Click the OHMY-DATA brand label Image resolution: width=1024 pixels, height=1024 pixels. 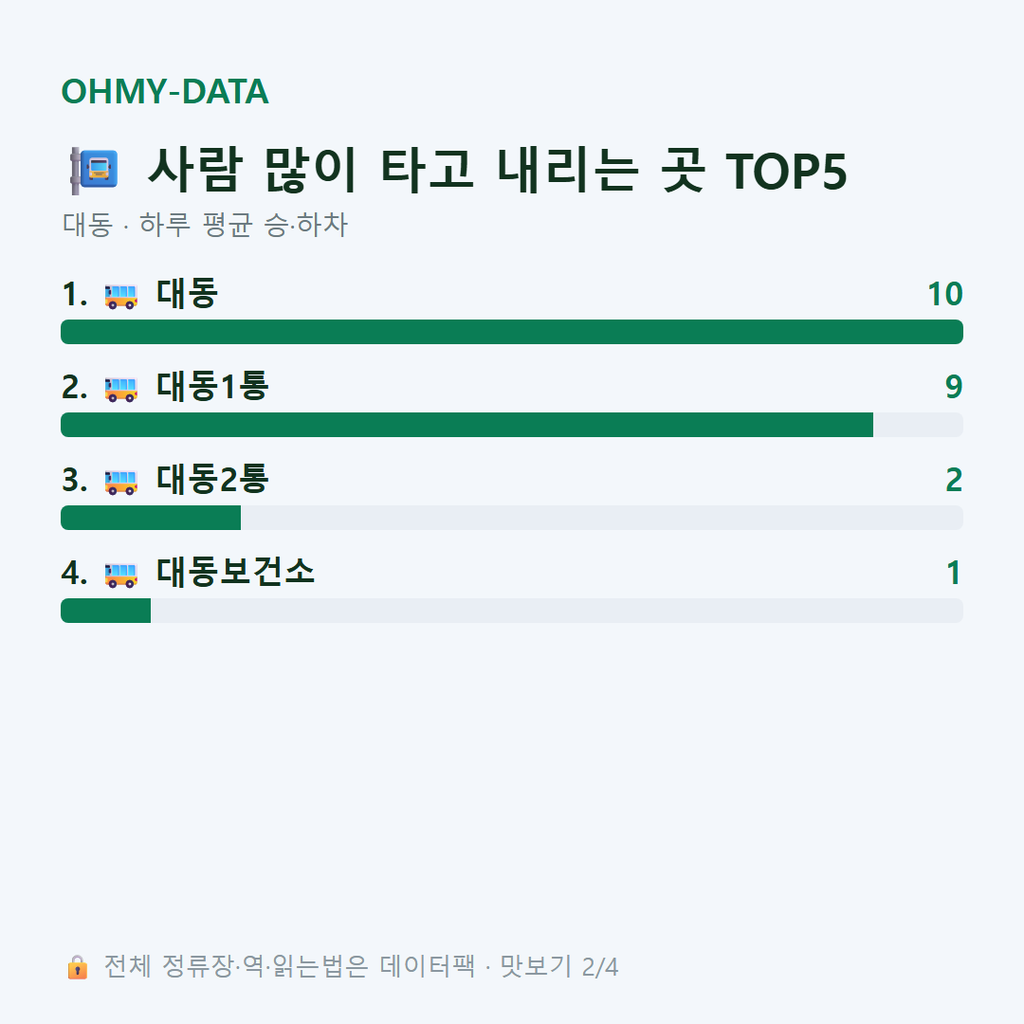[x=165, y=91]
